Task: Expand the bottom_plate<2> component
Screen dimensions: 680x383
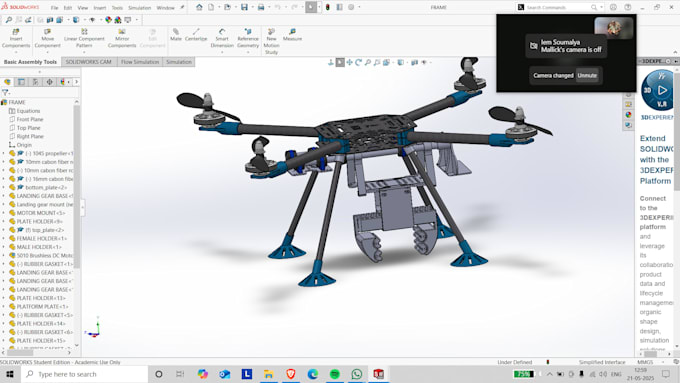Action: 3,187
